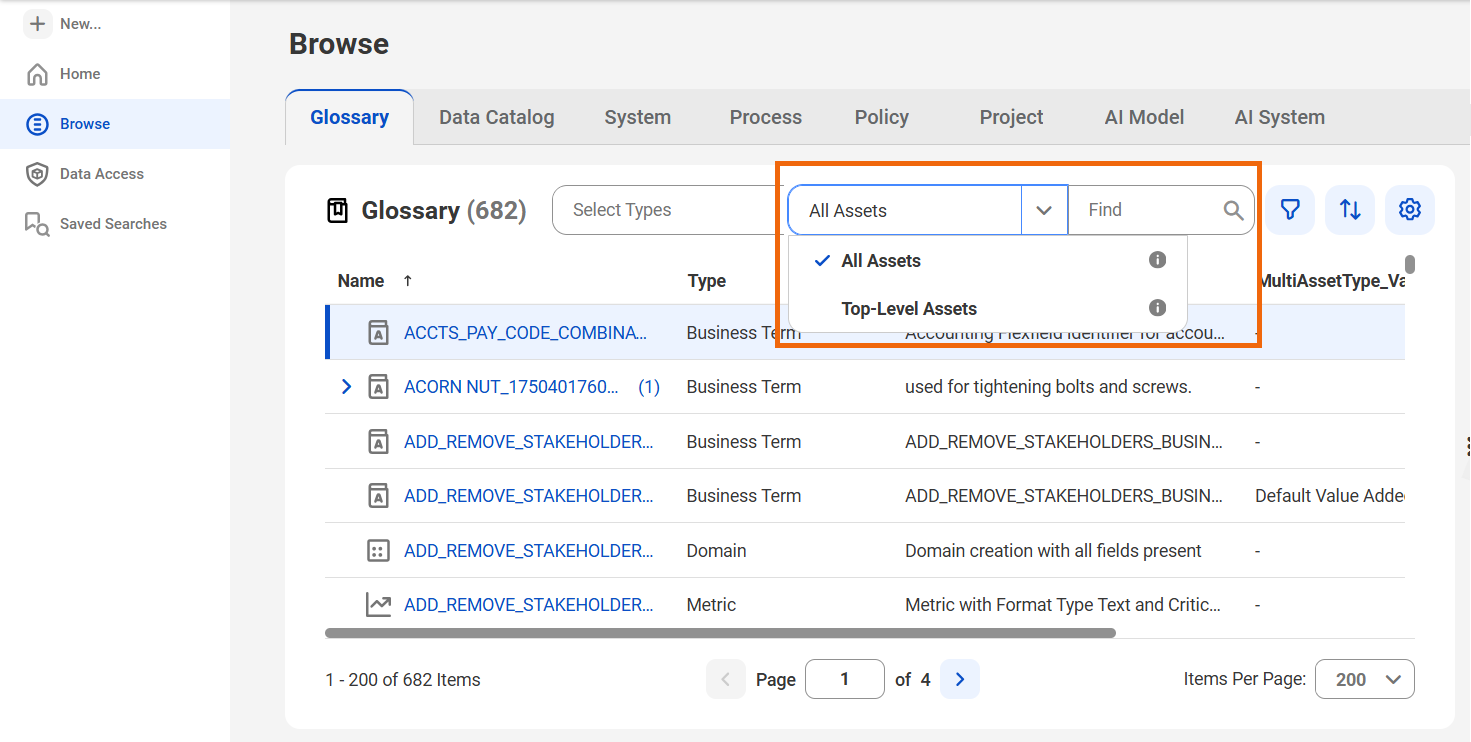The width and height of the screenshot is (1471, 742).
Task: Click the "Metric" type cell
Action: coord(711,605)
